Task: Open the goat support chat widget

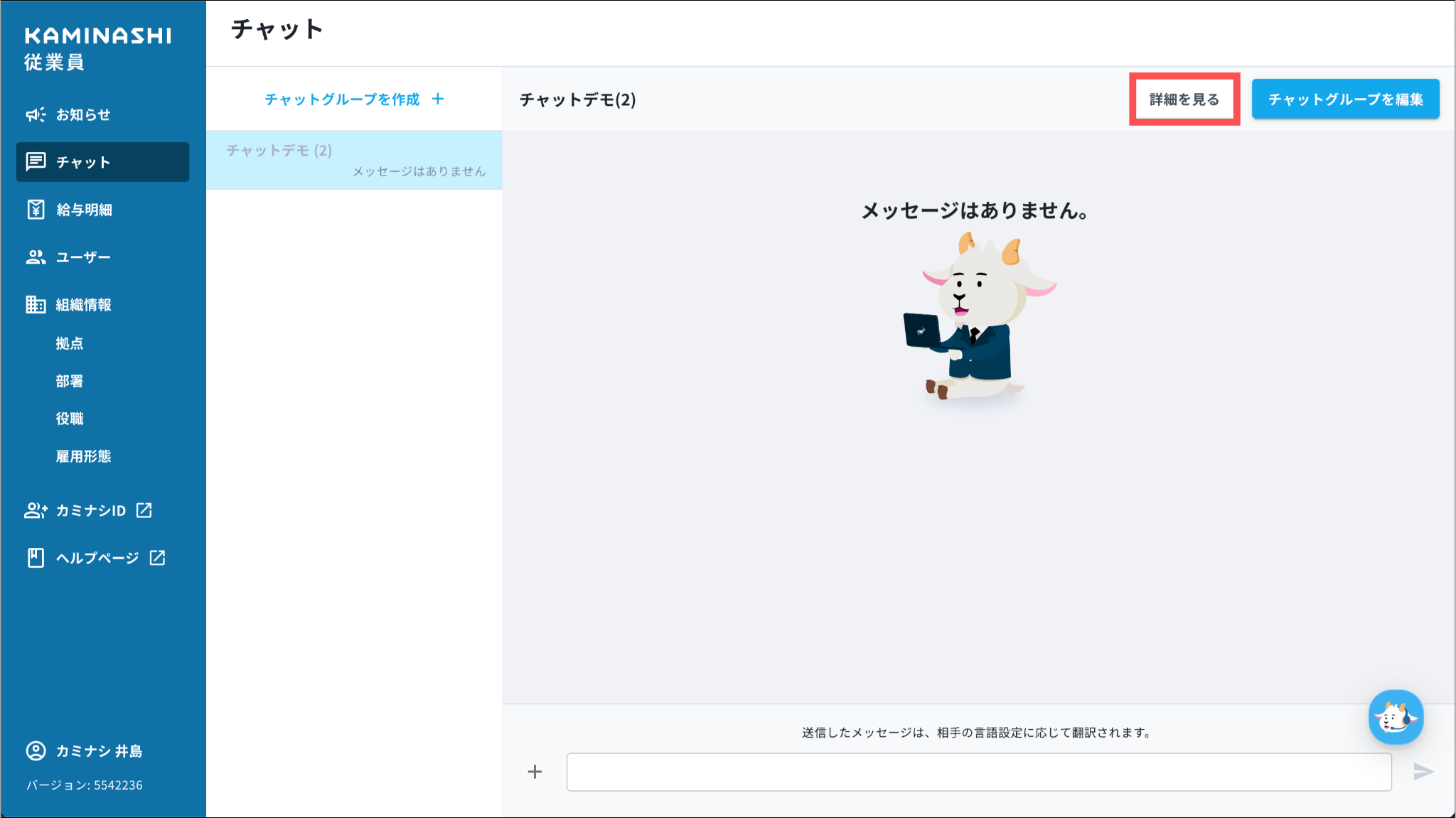Action: pos(1396,717)
